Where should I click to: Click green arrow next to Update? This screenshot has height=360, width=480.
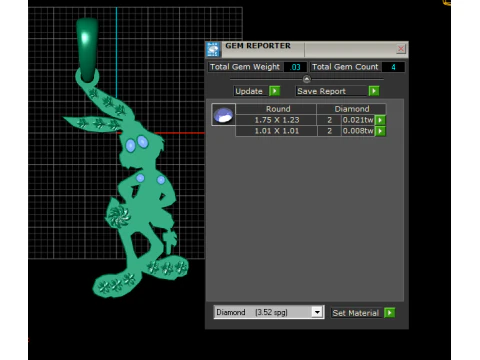274,91
